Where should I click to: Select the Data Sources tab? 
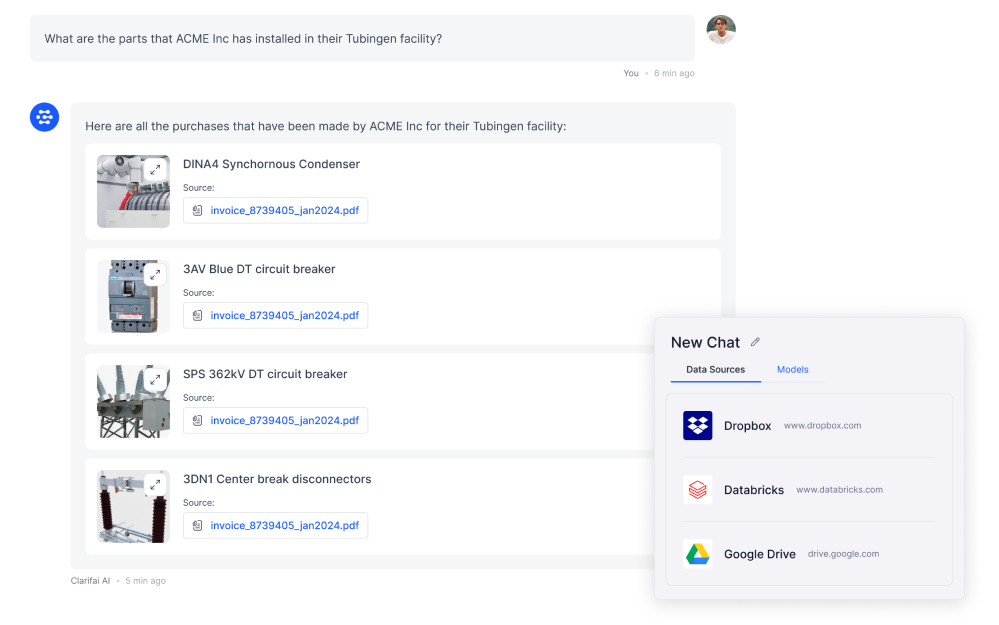pos(715,370)
